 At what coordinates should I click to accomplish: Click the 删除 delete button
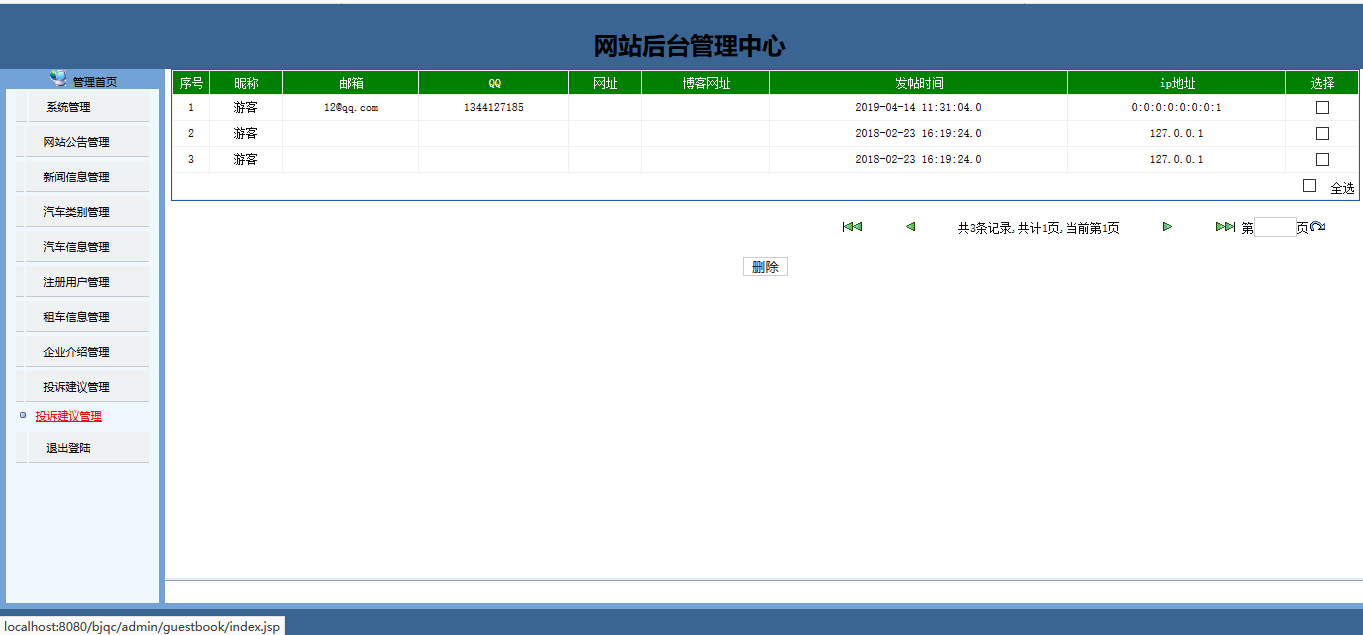765,267
